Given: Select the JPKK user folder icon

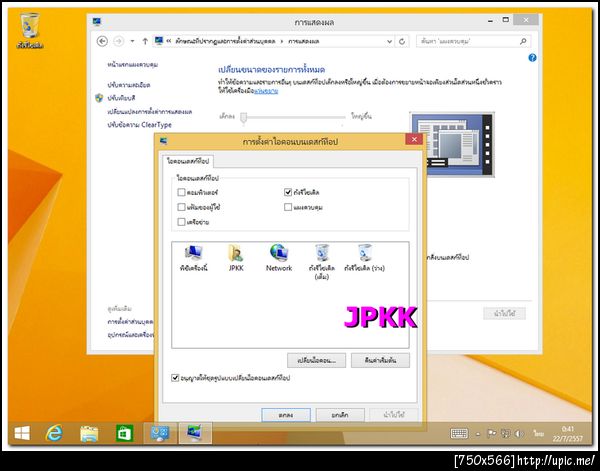Looking at the screenshot, I should click(236, 258).
